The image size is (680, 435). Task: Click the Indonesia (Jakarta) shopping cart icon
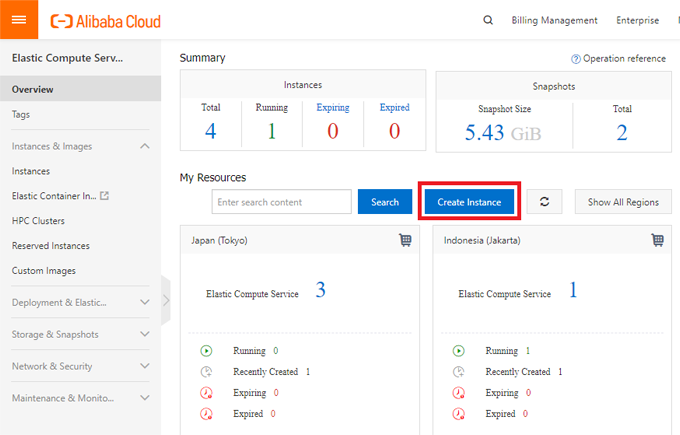pyautogui.click(x=657, y=240)
